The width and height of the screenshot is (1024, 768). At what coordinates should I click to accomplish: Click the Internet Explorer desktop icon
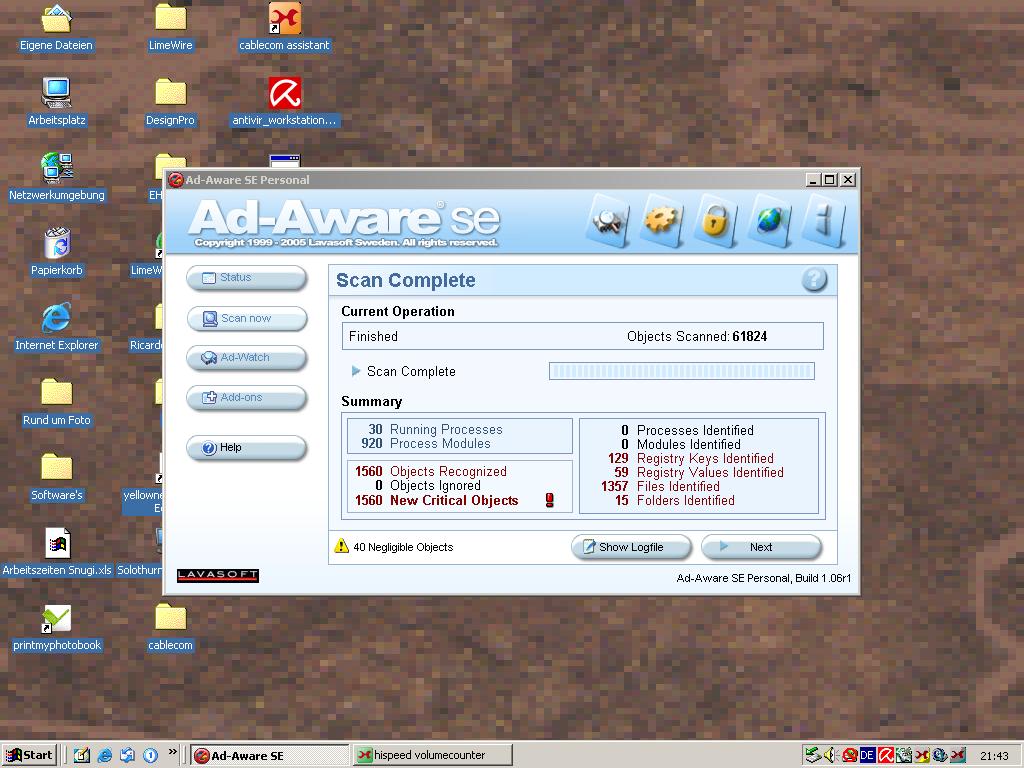pyautogui.click(x=57, y=319)
